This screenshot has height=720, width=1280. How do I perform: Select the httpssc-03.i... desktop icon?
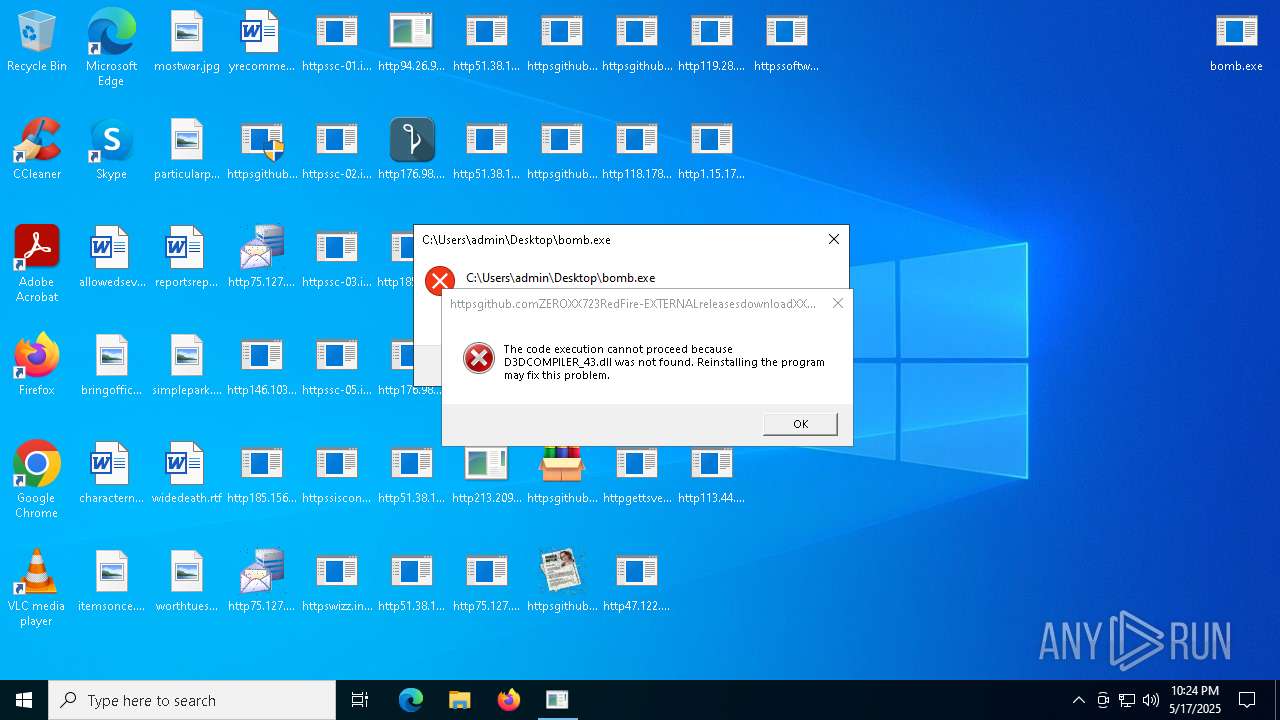[337, 258]
